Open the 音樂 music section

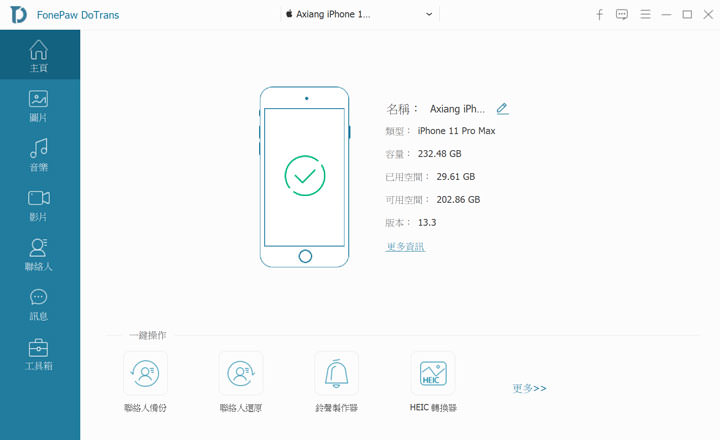pos(39,156)
